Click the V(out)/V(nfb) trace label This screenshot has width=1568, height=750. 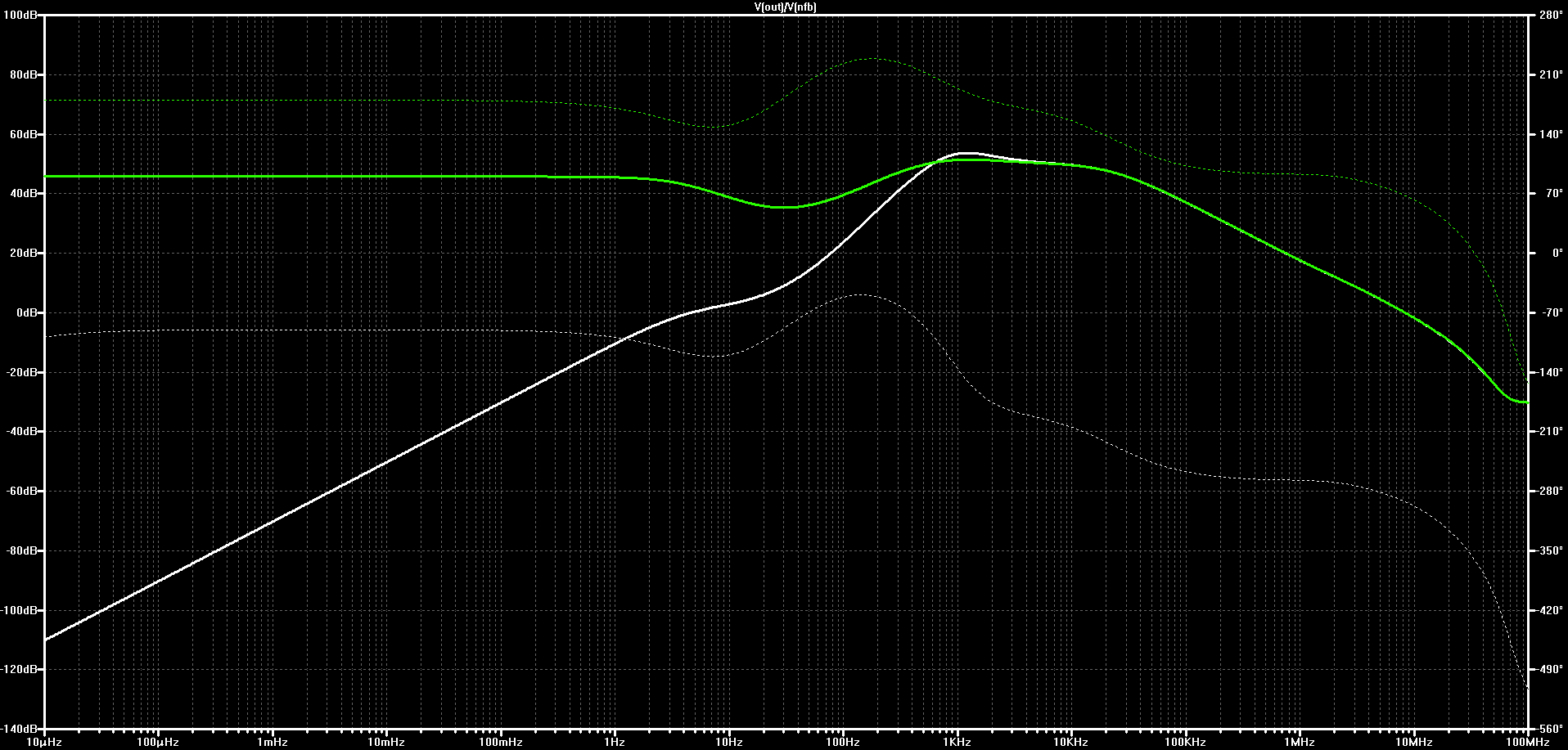click(x=785, y=7)
